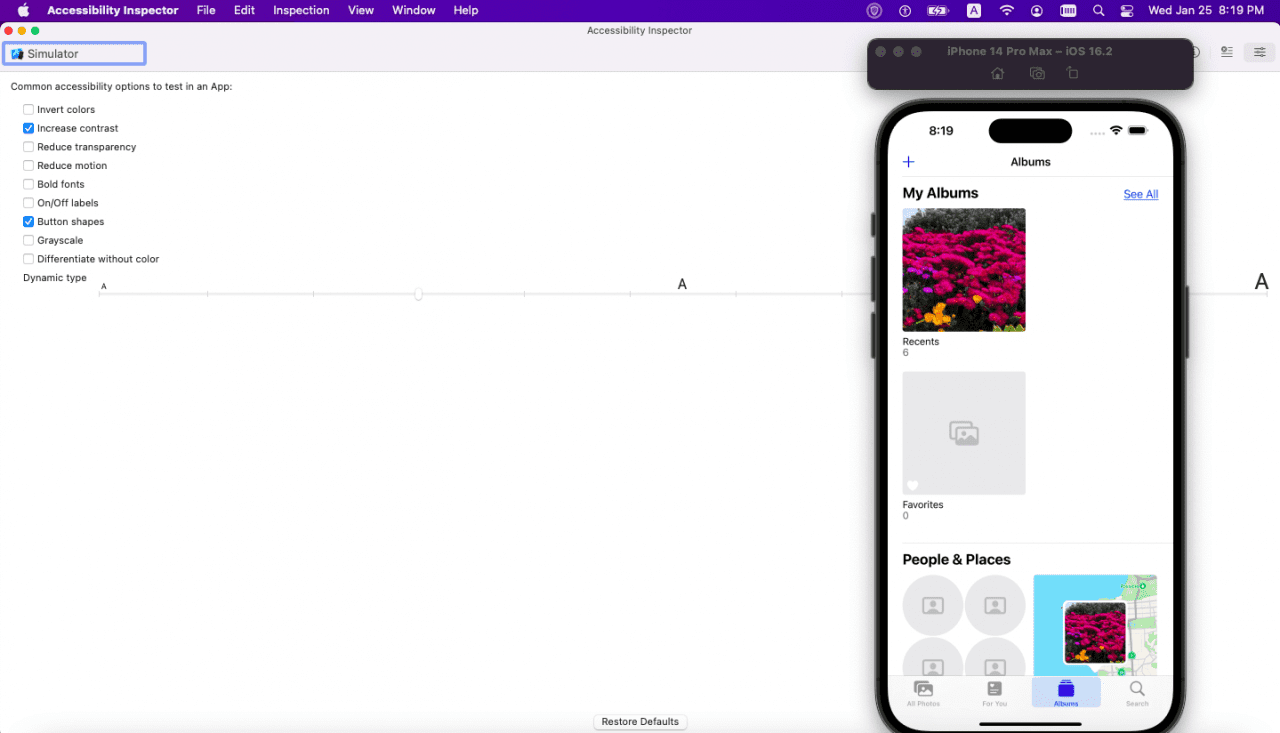
Task: Enable the Invert colors checkbox
Action: click(29, 110)
